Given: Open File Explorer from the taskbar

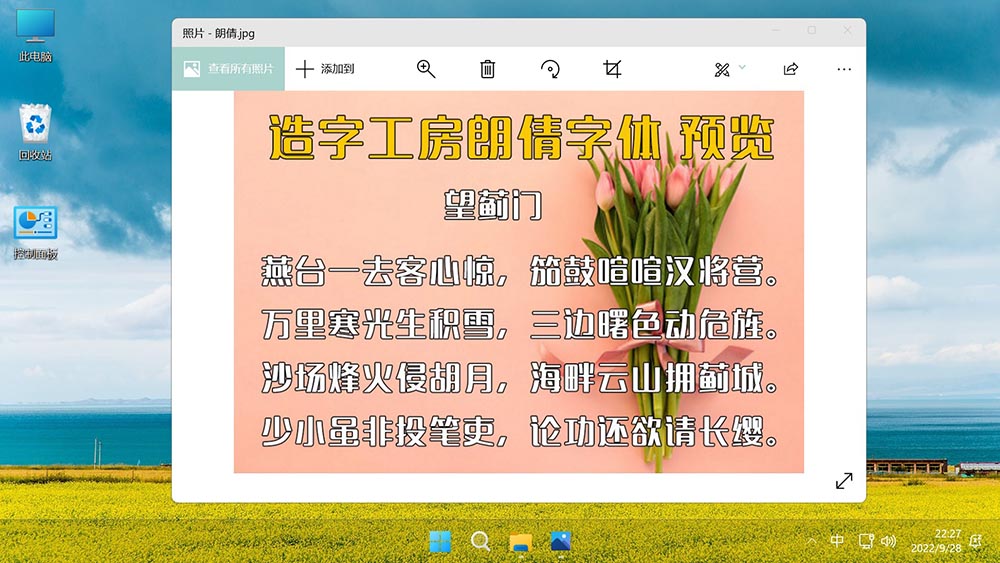Looking at the screenshot, I should point(520,542).
